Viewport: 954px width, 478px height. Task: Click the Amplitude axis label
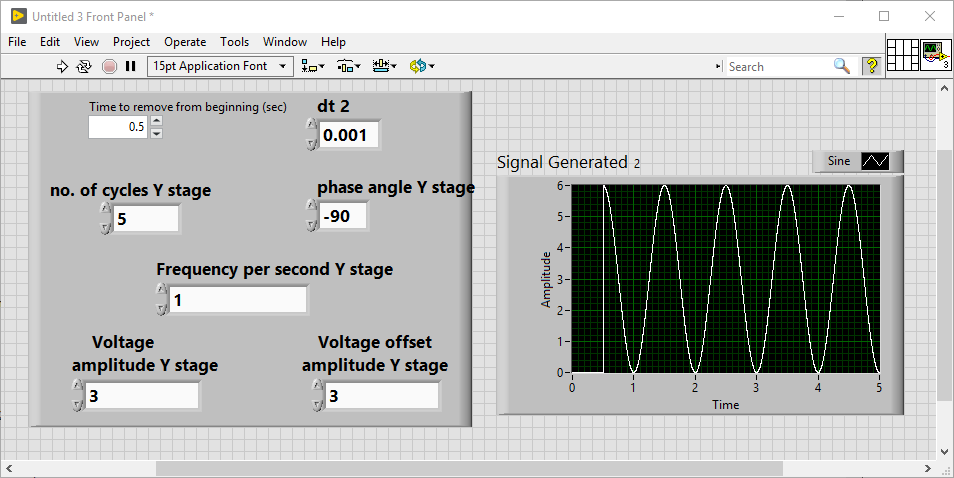coord(546,279)
